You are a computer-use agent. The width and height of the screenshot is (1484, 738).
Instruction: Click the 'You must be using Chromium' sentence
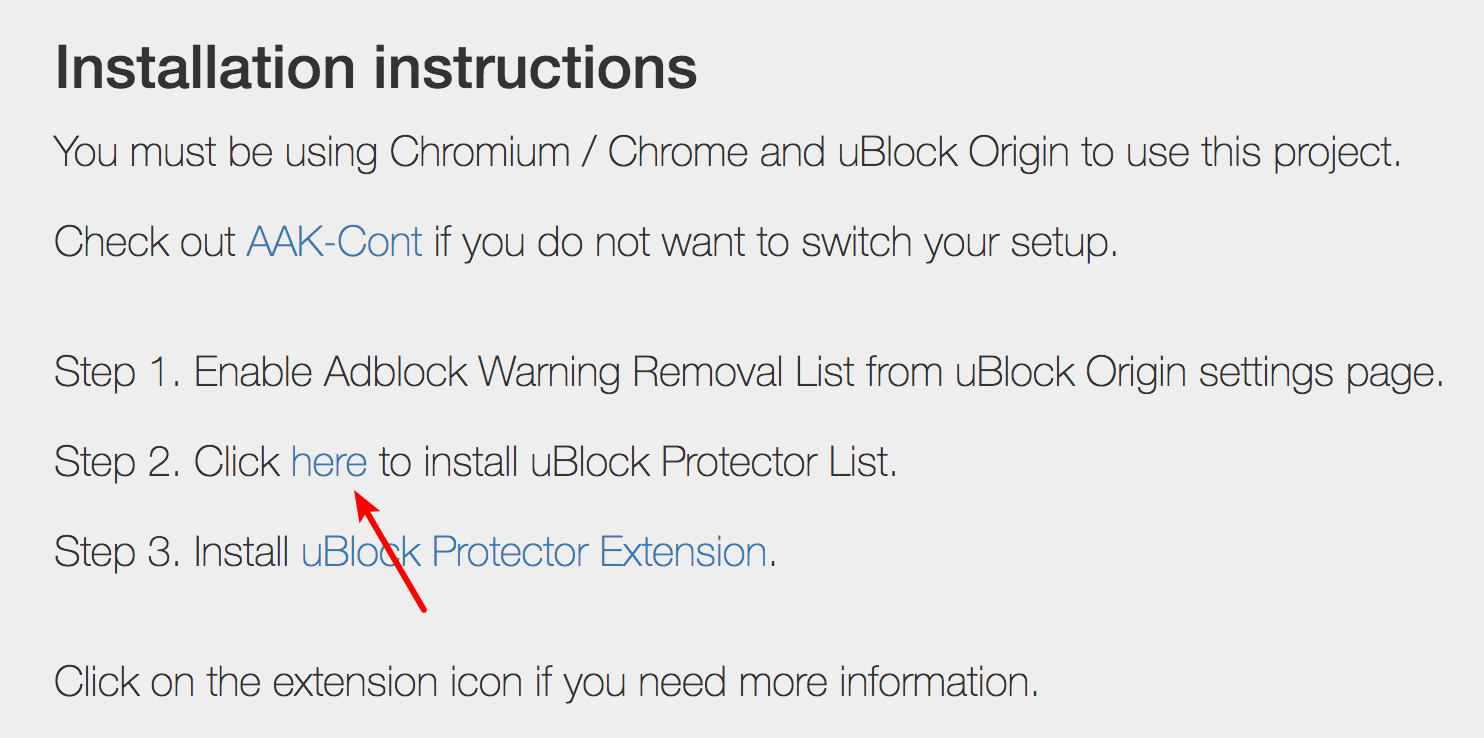[727, 152]
